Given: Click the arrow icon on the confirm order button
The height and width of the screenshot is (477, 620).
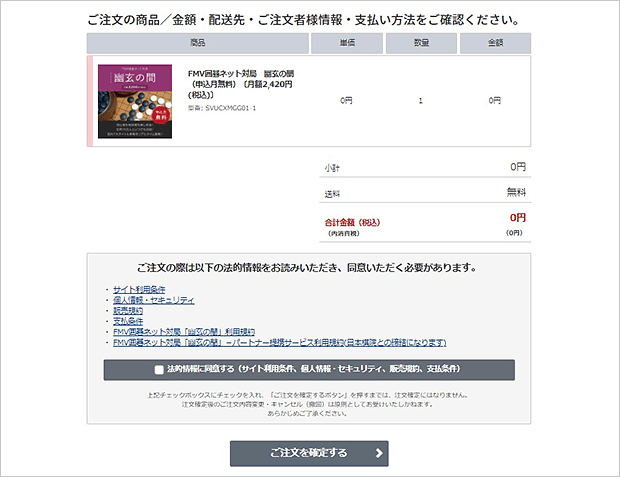Looking at the screenshot, I should point(379,453).
